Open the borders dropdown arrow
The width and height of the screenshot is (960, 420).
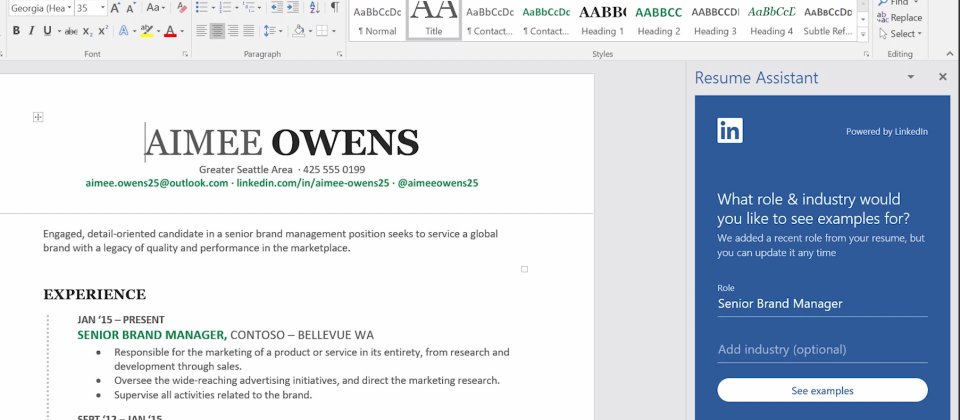334,31
